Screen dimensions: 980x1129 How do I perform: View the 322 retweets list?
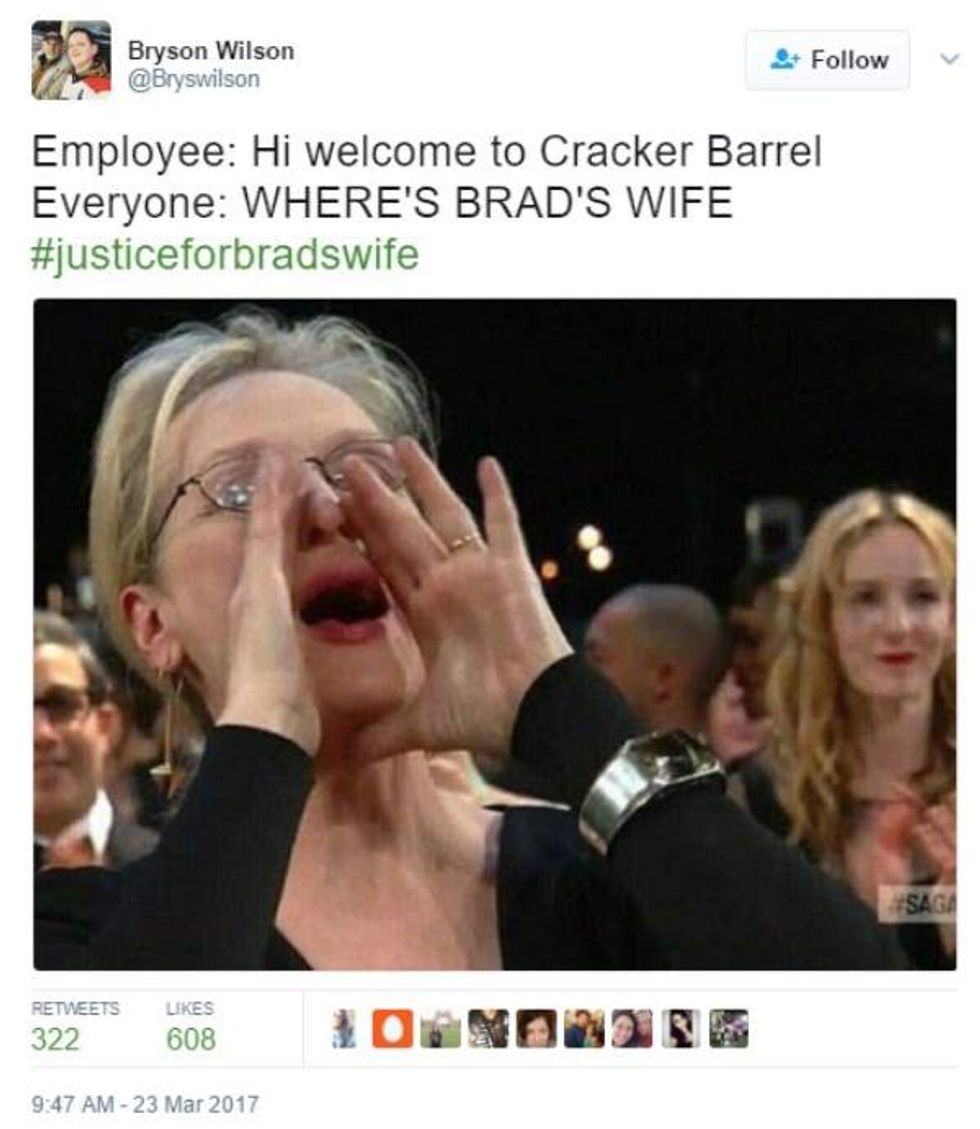point(75,1026)
